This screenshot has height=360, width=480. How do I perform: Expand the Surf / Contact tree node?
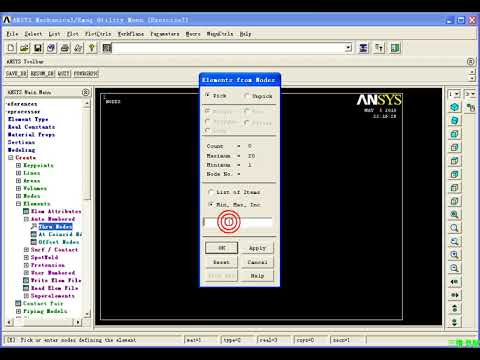tap(26, 249)
